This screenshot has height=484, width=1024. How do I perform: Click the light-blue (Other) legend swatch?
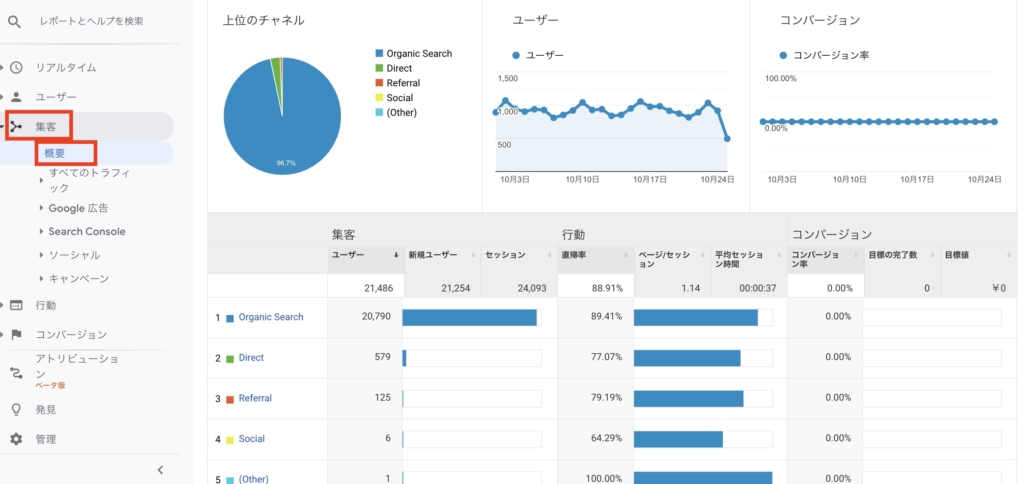click(x=379, y=112)
